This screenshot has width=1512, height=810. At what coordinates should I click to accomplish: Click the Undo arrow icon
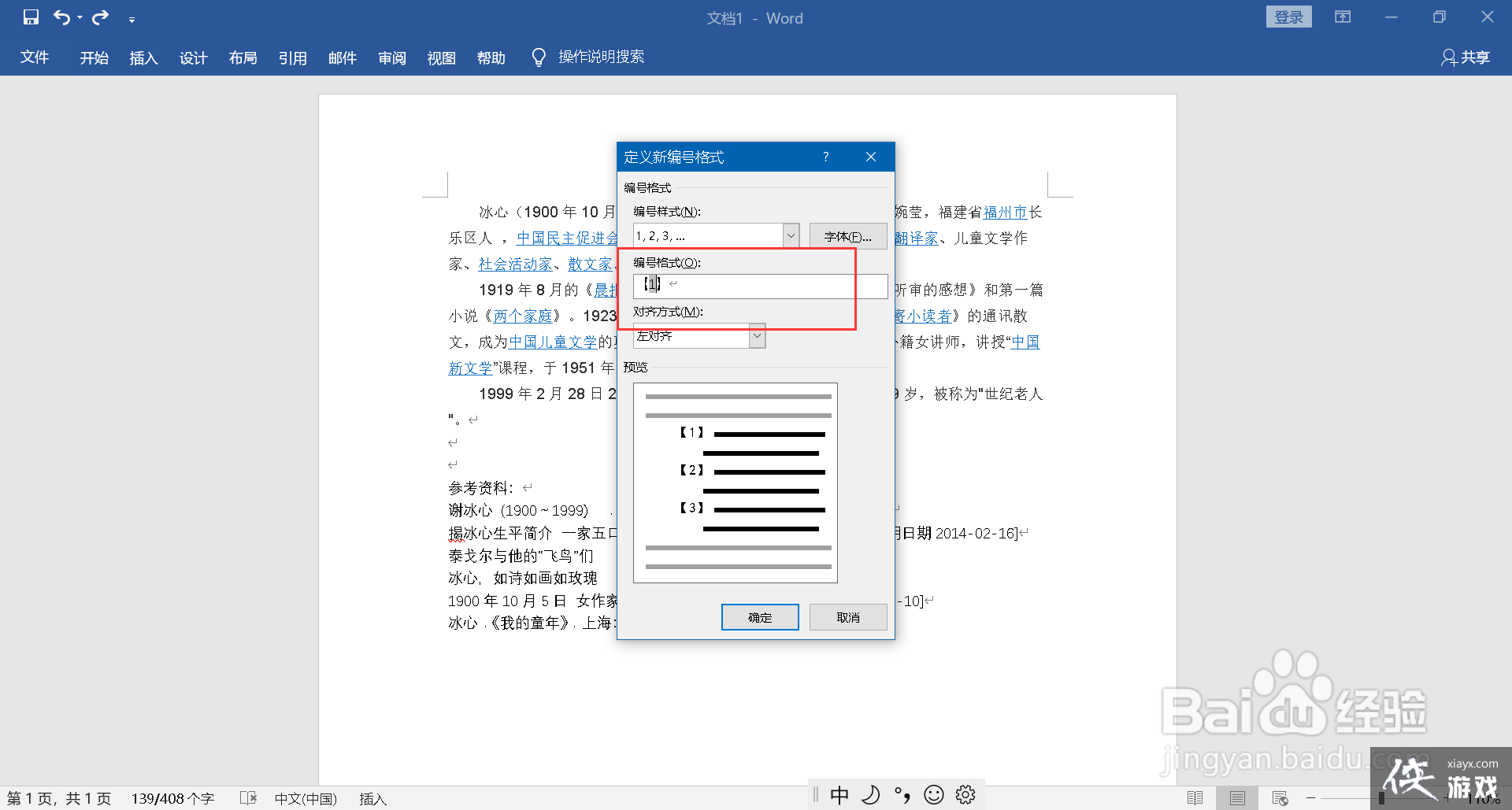(61, 17)
